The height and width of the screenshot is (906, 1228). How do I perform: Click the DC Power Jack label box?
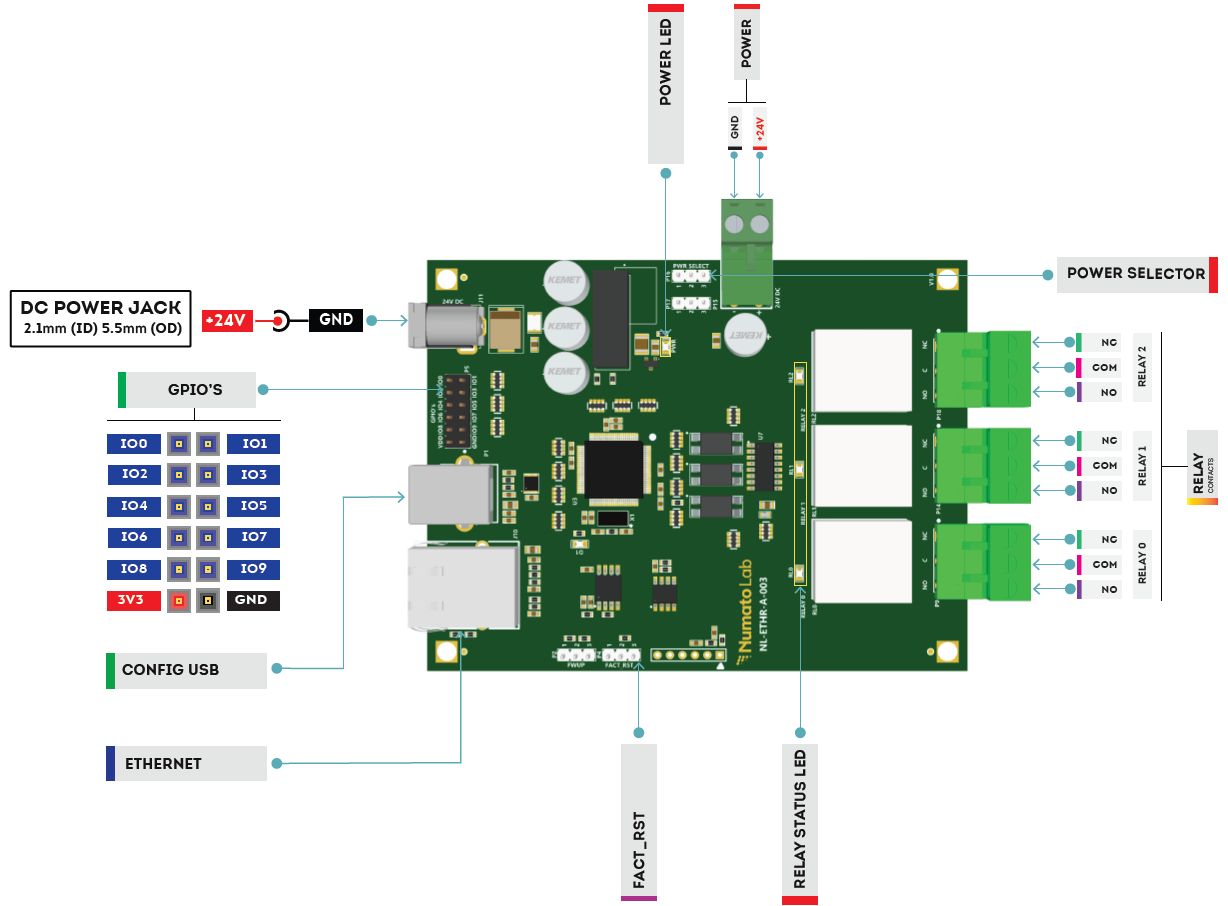point(102,319)
